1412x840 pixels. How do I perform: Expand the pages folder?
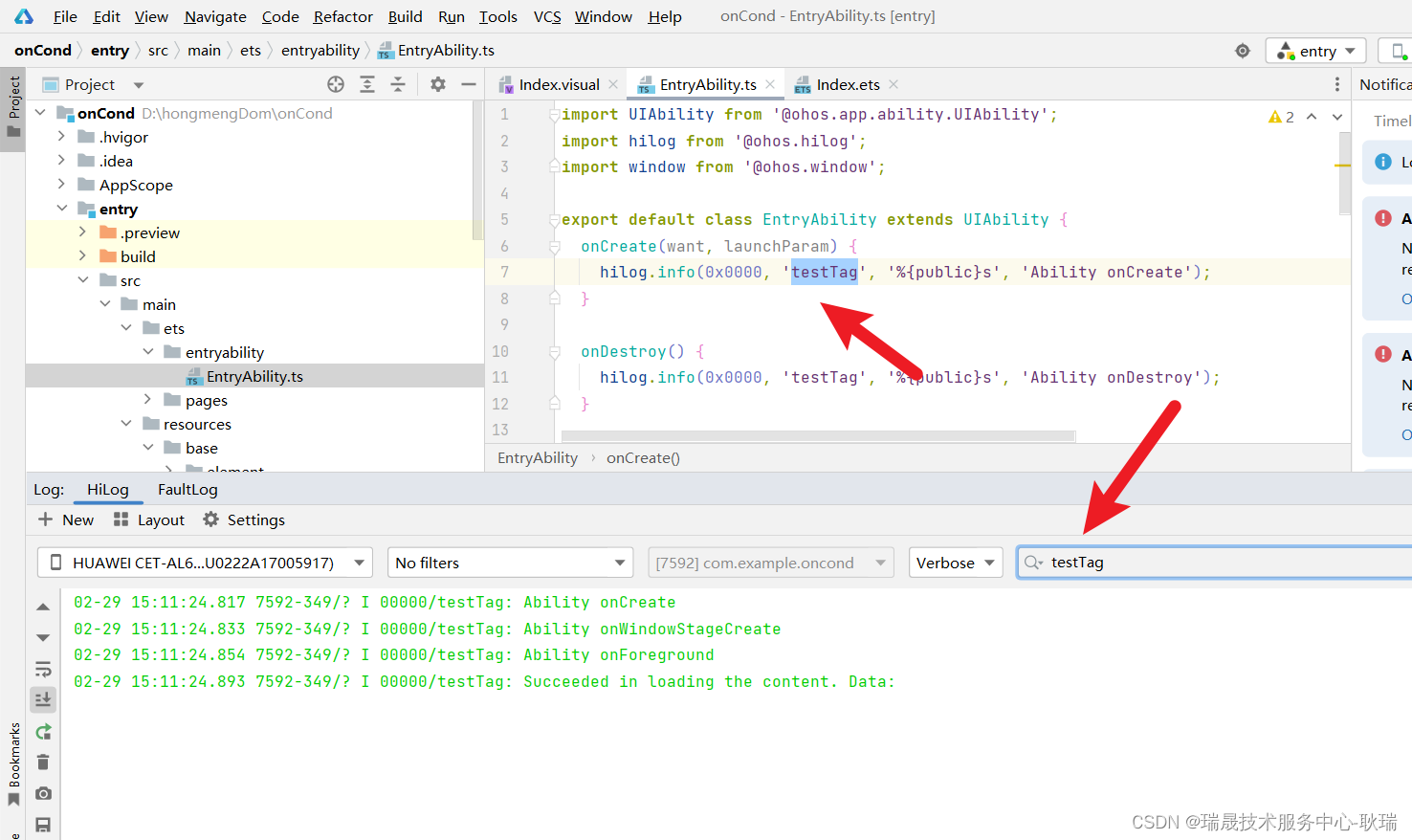147,400
